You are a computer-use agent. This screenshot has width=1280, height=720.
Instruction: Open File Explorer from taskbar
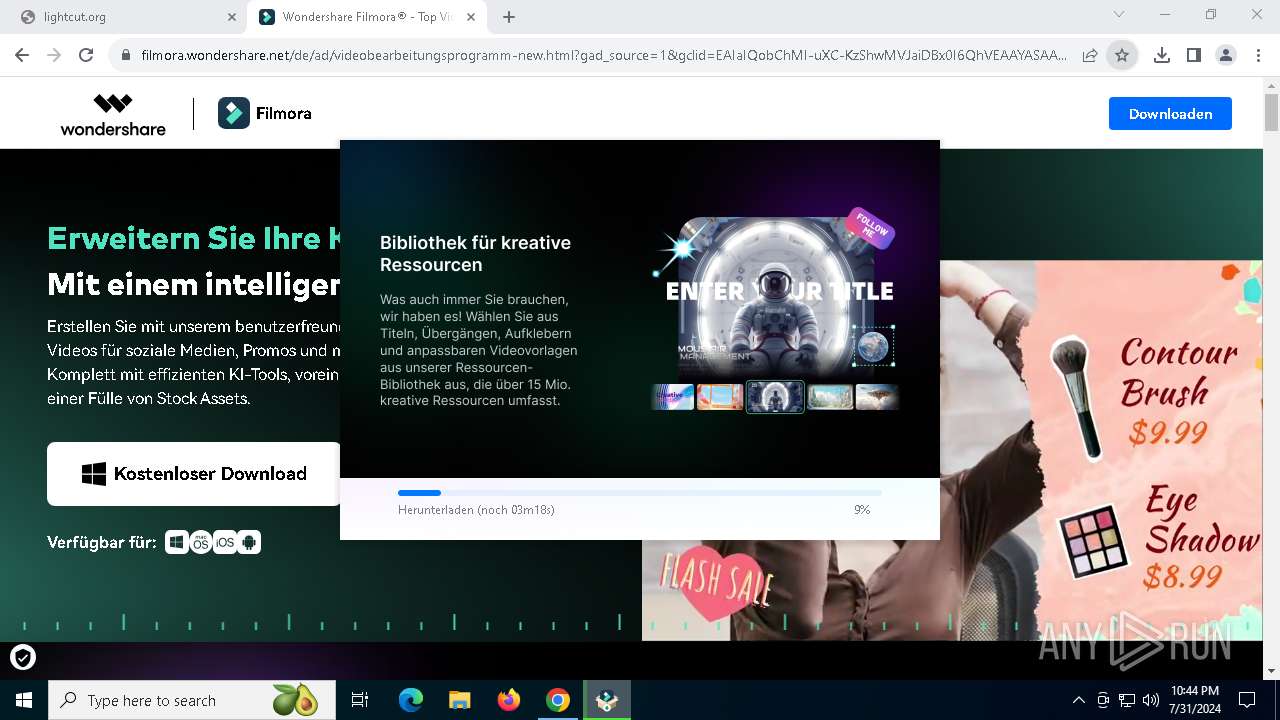point(460,700)
